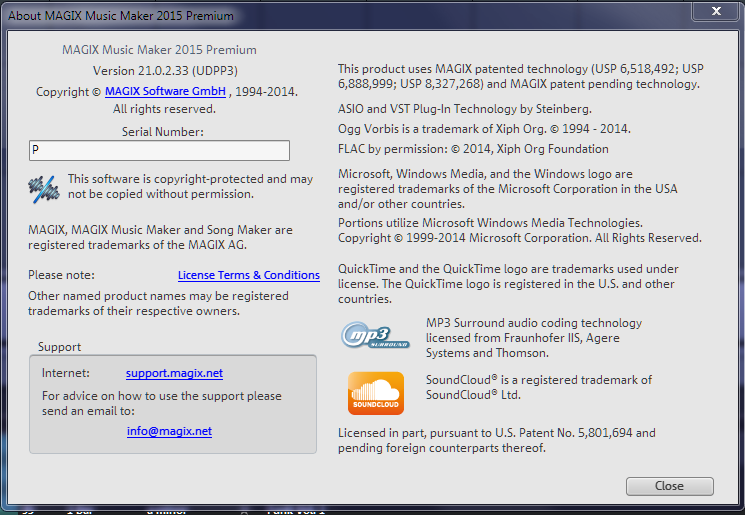Click the 'All rights reserved.' text
Image resolution: width=745 pixels, height=515 pixels.
[164, 109]
